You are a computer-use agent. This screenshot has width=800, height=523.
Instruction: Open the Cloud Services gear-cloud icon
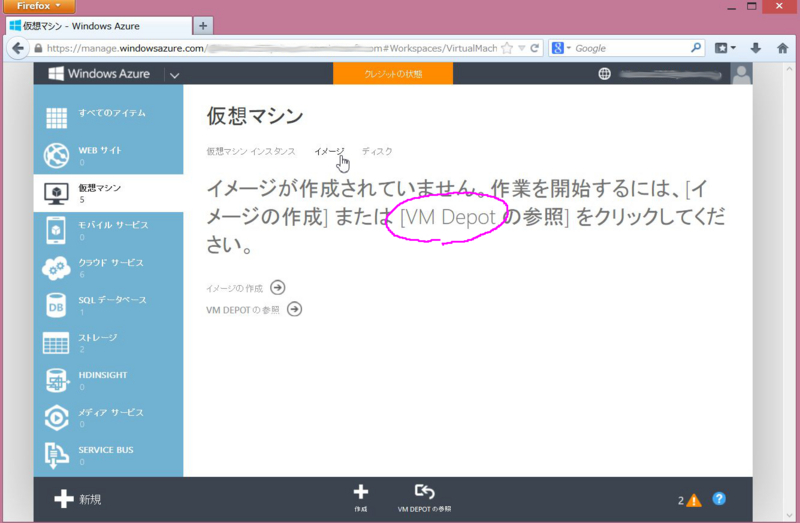(56, 268)
